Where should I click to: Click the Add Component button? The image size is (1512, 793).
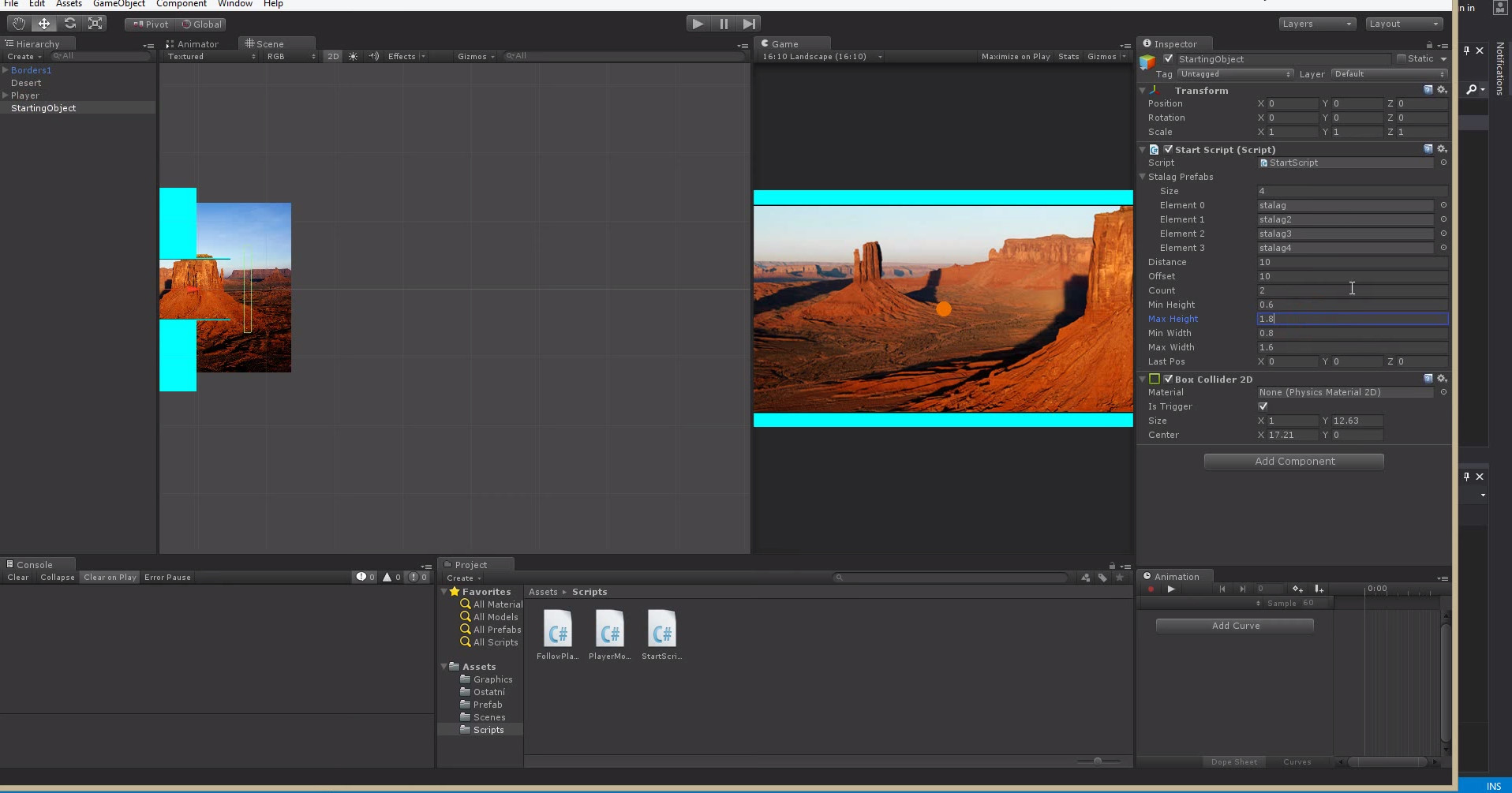click(1293, 461)
